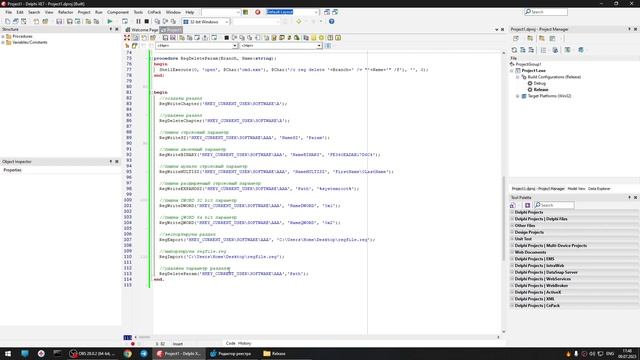Expand Web Documents category in Tool Palette
The image size is (640, 360).
512,252
